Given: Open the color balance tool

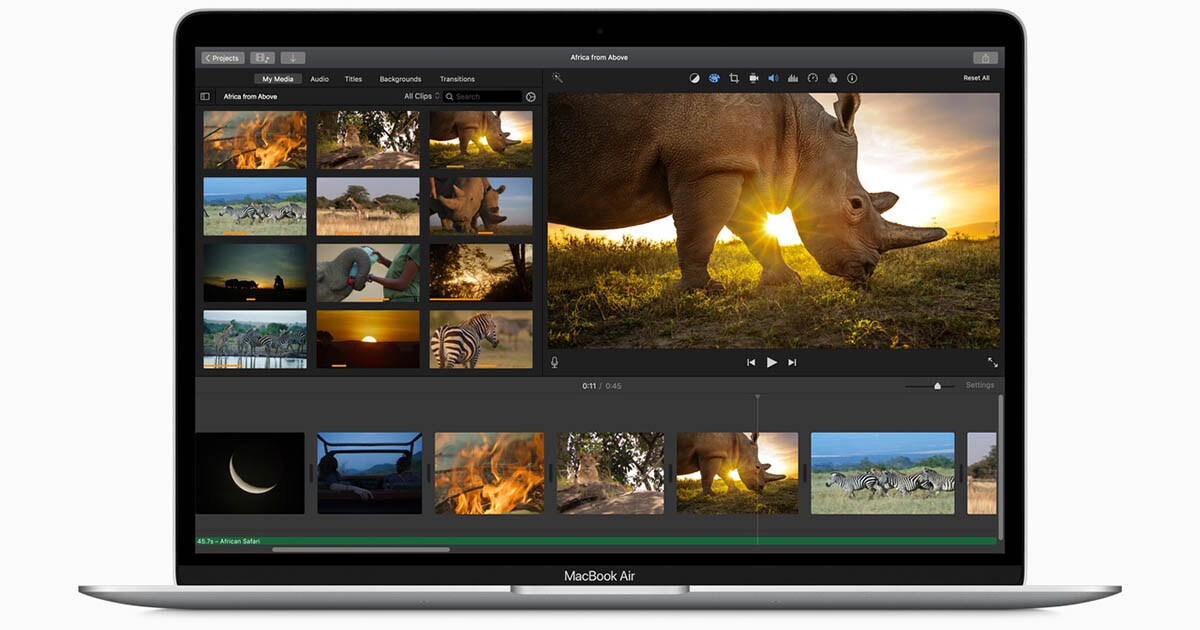Looking at the screenshot, I should 695,78.
